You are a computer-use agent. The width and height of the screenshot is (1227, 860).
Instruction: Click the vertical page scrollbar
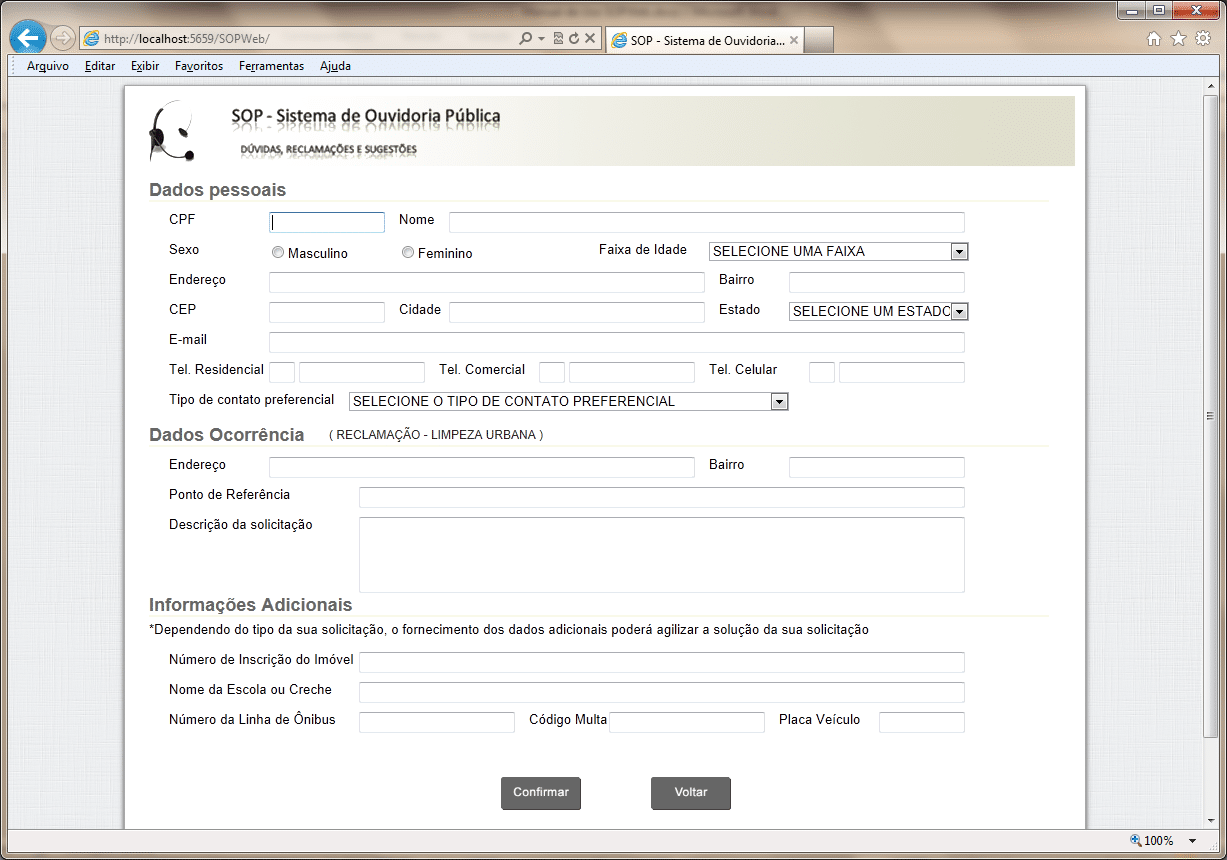coord(1211,417)
